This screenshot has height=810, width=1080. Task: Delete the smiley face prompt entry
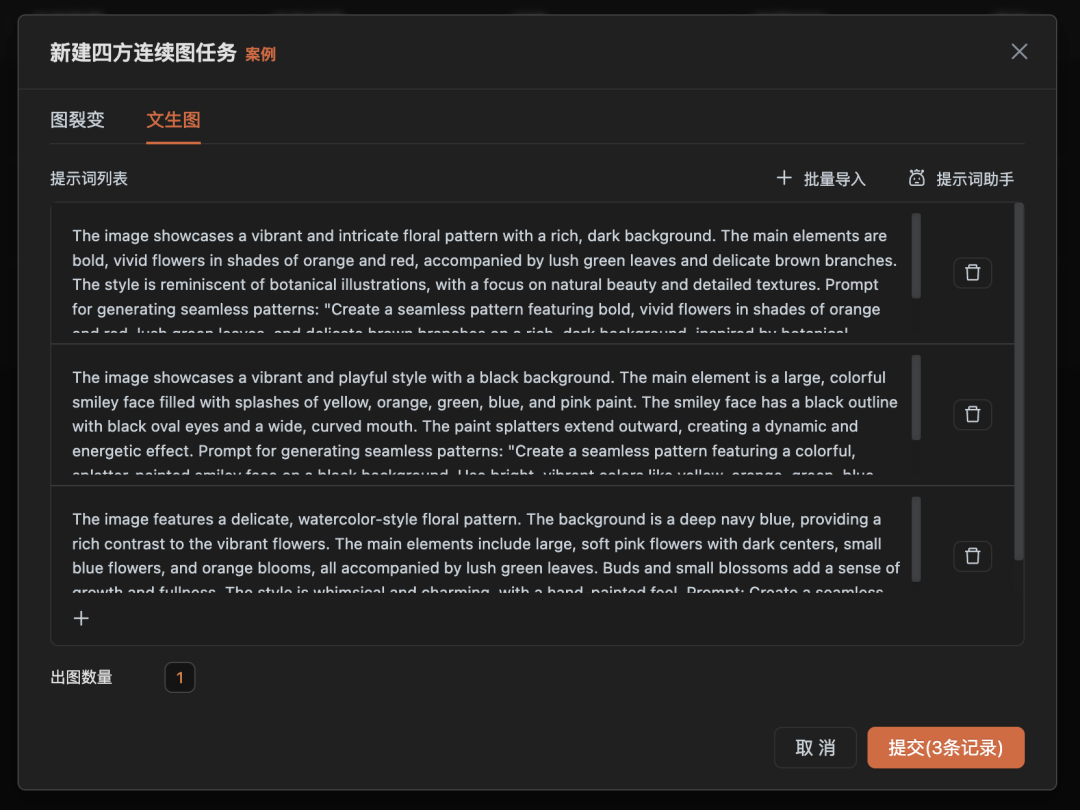pyautogui.click(x=972, y=414)
